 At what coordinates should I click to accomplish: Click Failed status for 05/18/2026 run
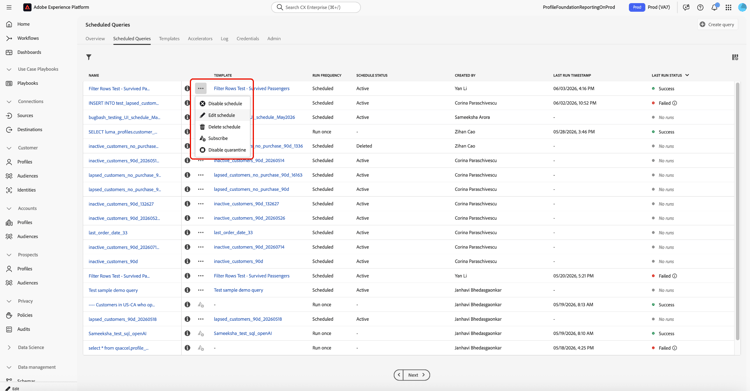[664, 348]
